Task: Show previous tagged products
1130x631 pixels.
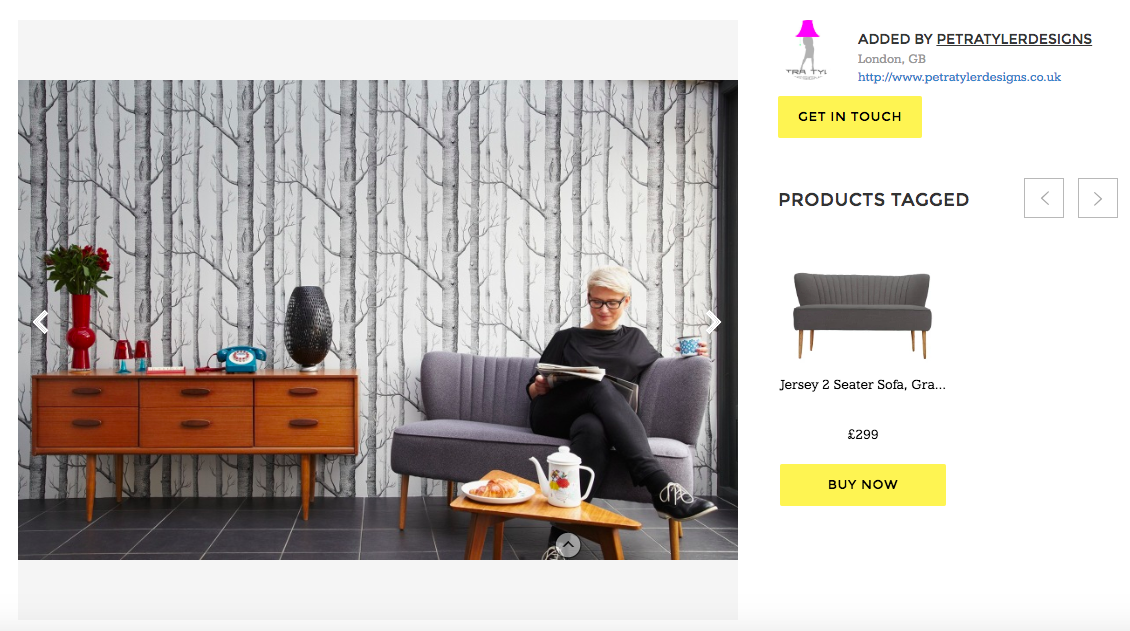Action: coord(1044,198)
